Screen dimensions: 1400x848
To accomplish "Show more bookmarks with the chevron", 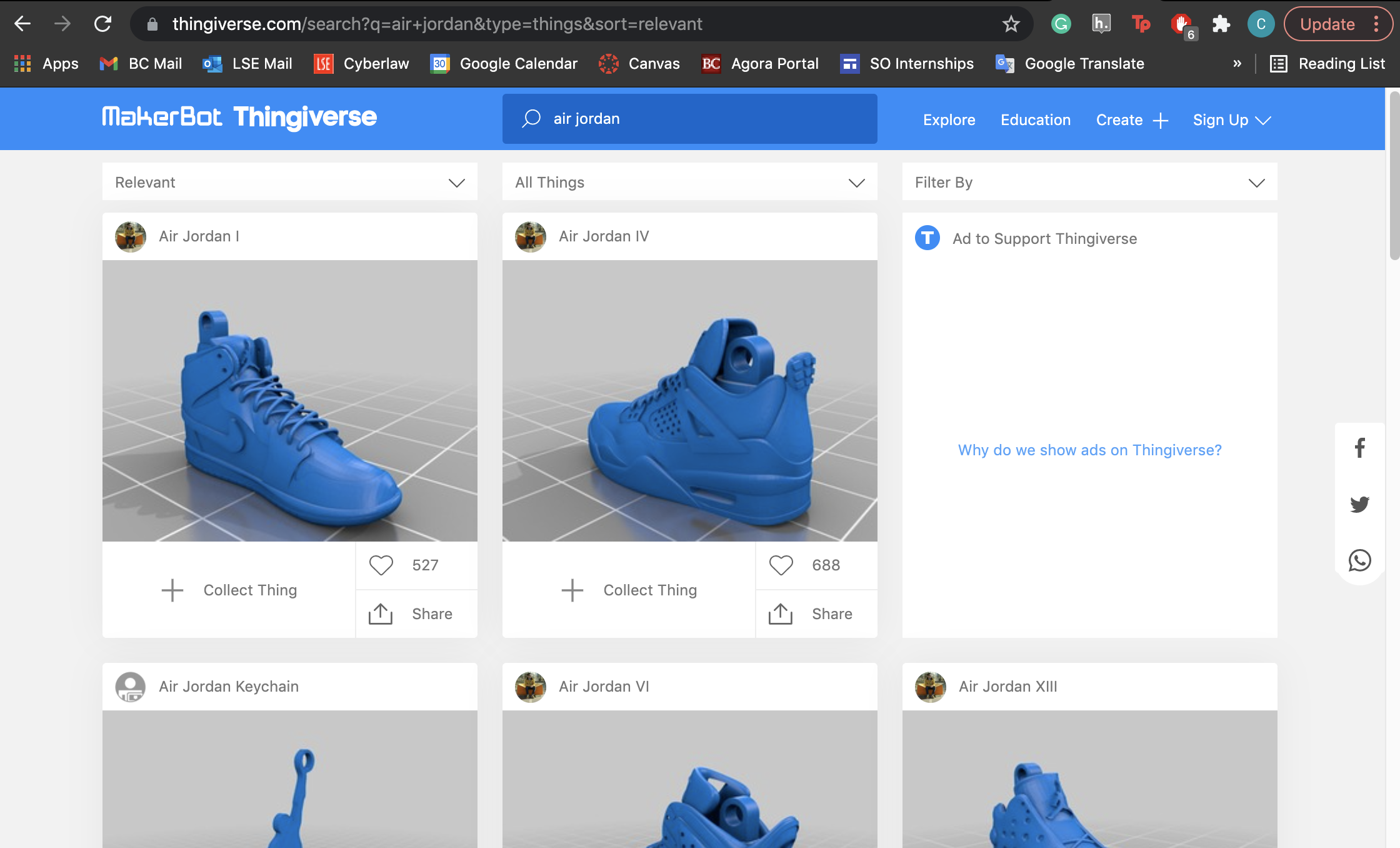I will (x=1237, y=63).
